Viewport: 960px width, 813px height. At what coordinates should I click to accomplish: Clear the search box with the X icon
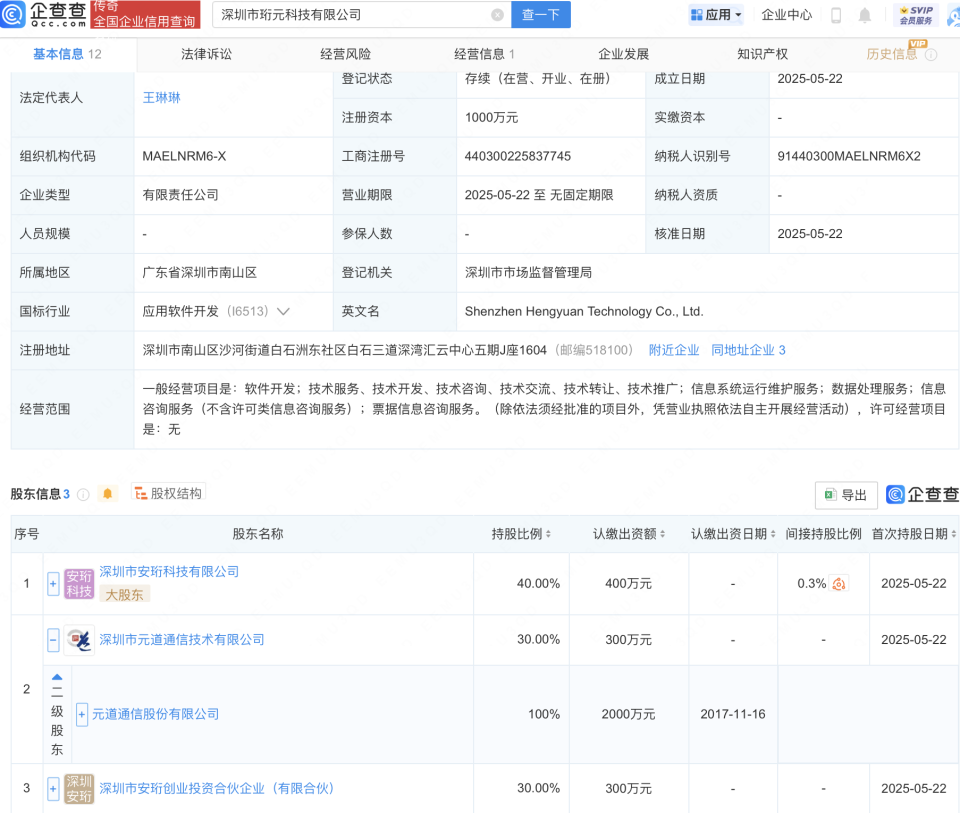tap(497, 15)
